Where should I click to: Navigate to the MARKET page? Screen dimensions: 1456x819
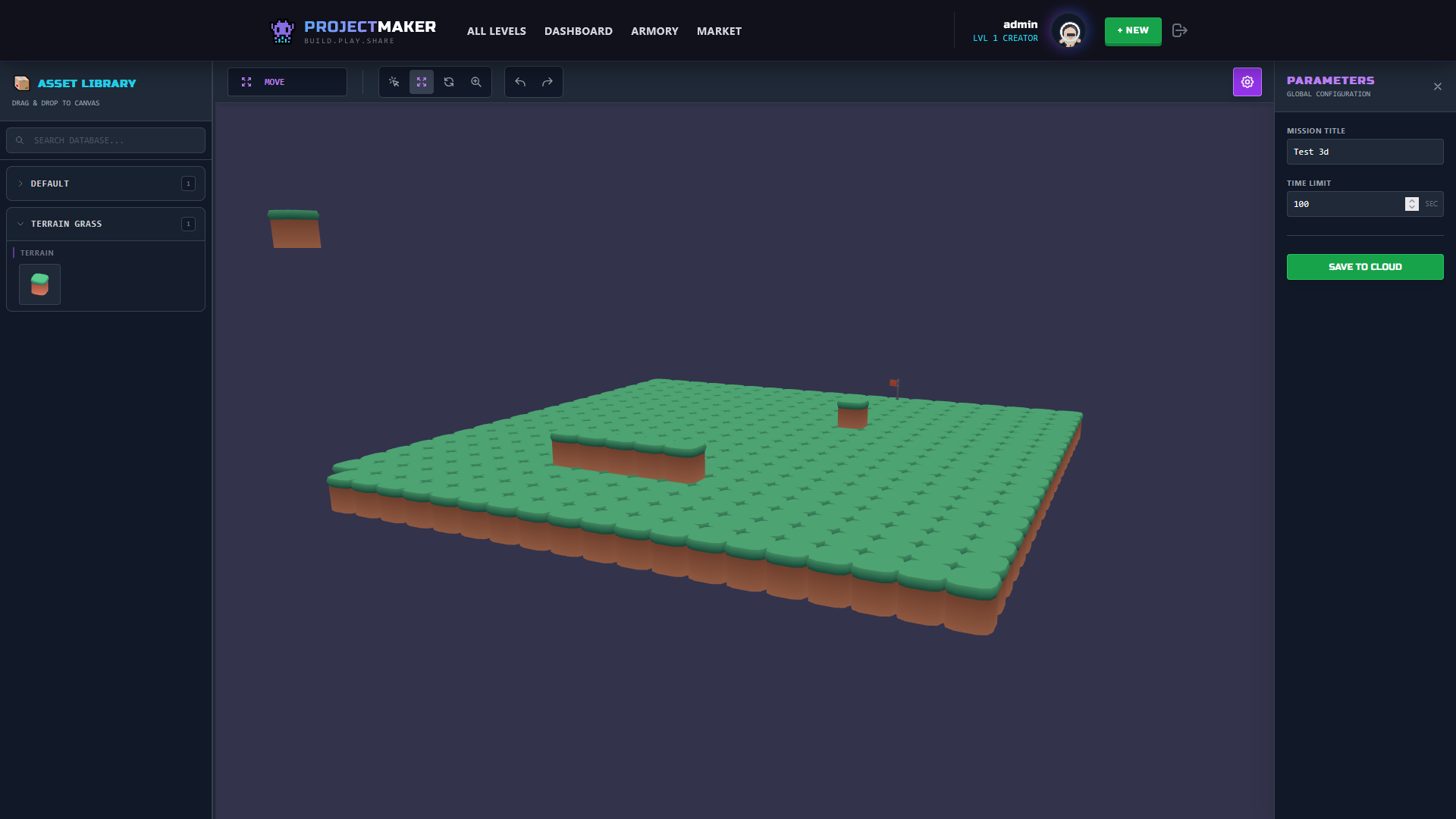pyautogui.click(x=719, y=31)
